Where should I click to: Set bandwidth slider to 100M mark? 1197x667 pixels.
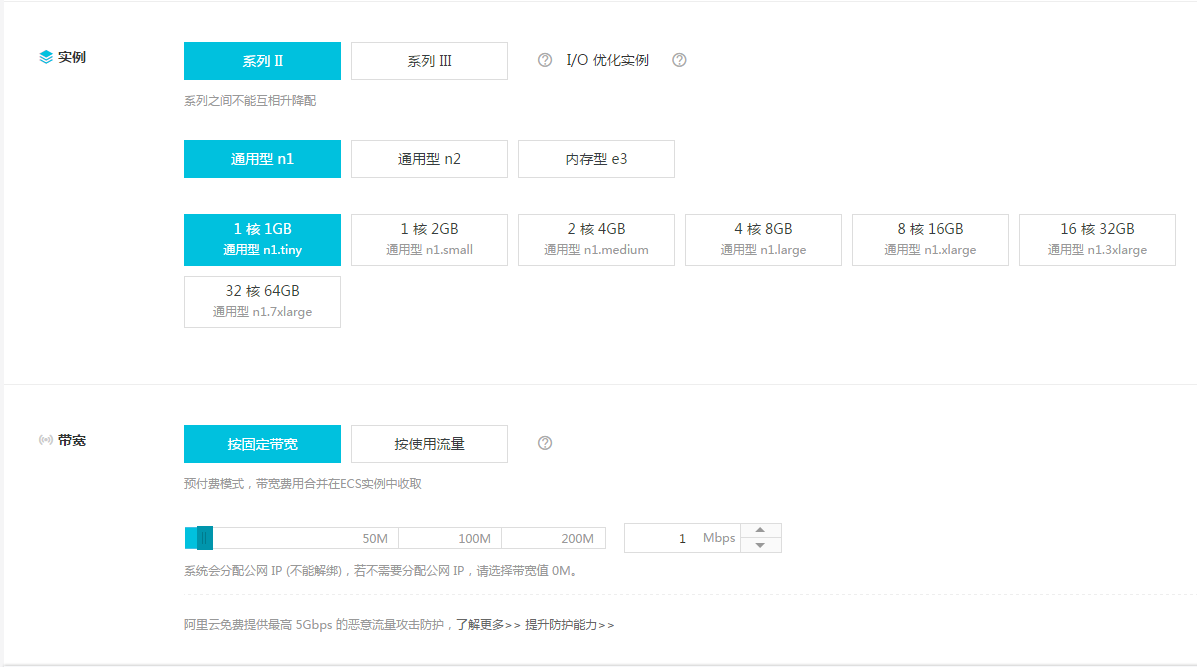pyautogui.click(x=474, y=538)
